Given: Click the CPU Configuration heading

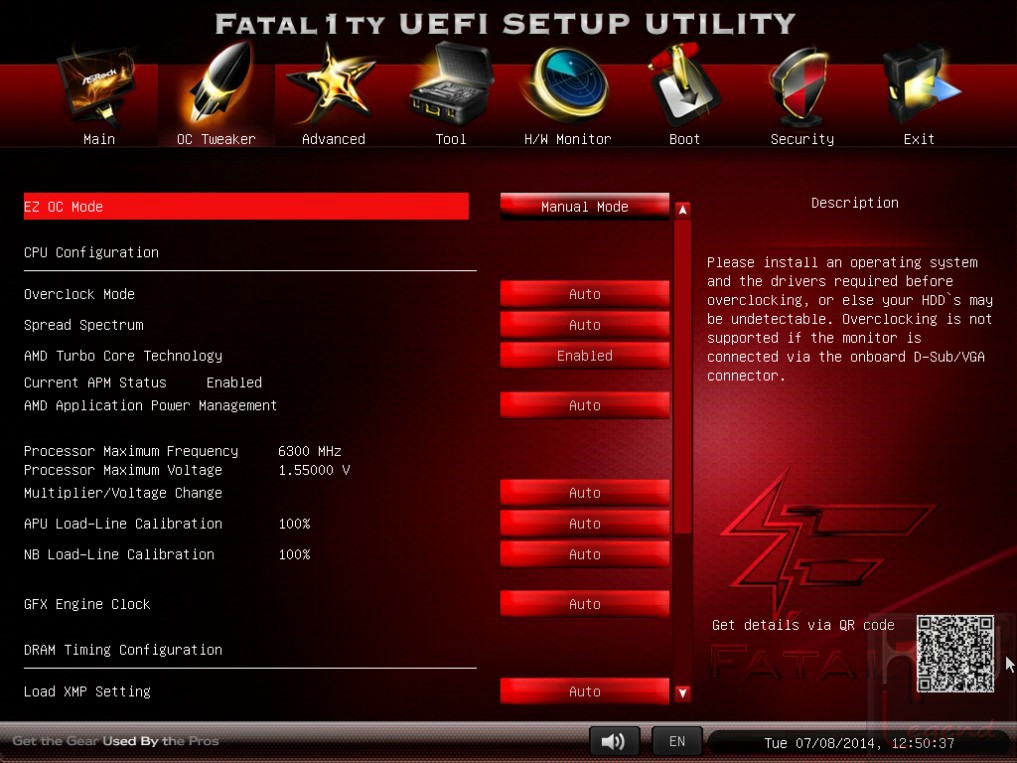Looking at the screenshot, I should click(x=91, y=252).
